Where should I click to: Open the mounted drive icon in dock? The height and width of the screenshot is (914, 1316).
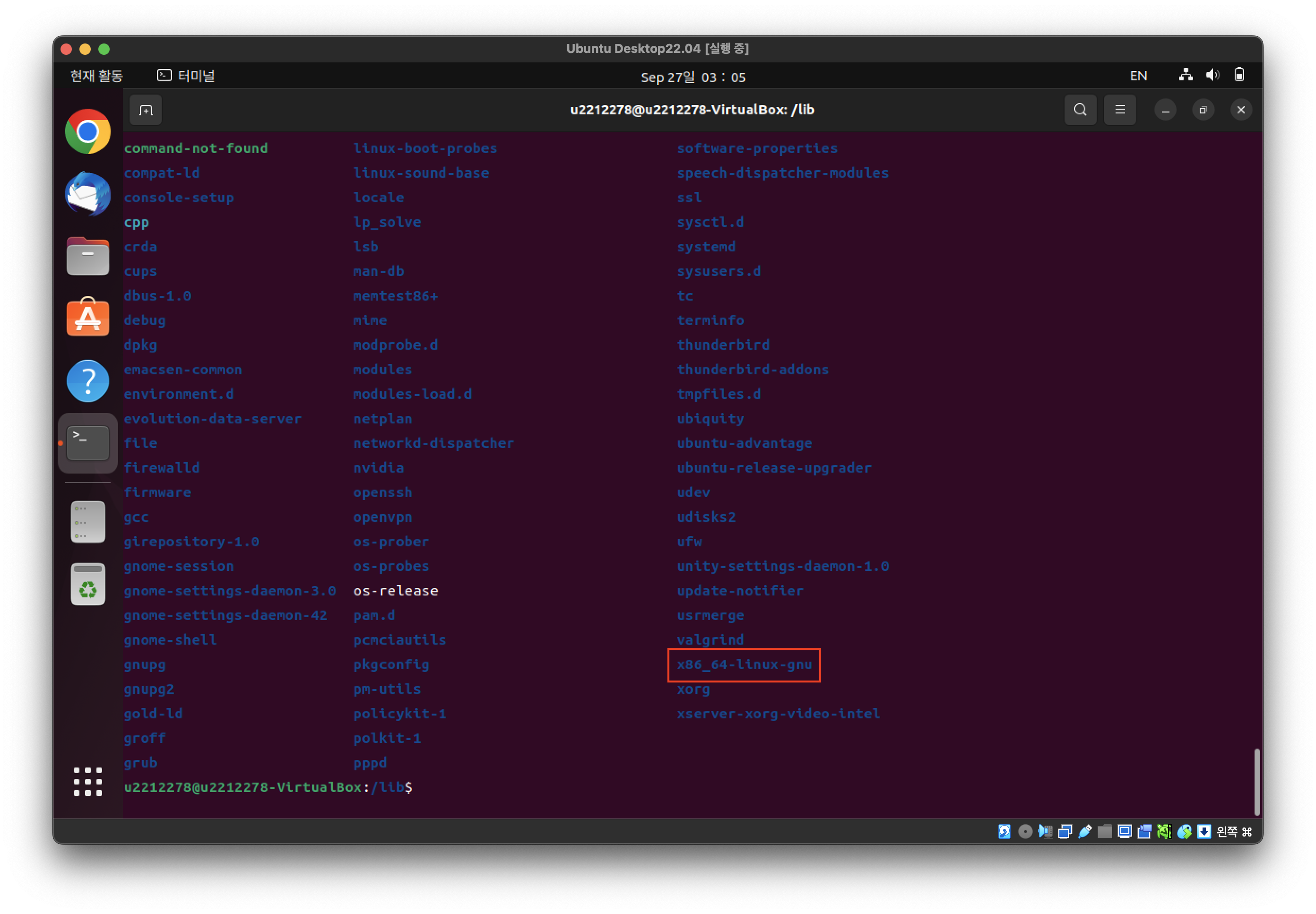[87, 522]
